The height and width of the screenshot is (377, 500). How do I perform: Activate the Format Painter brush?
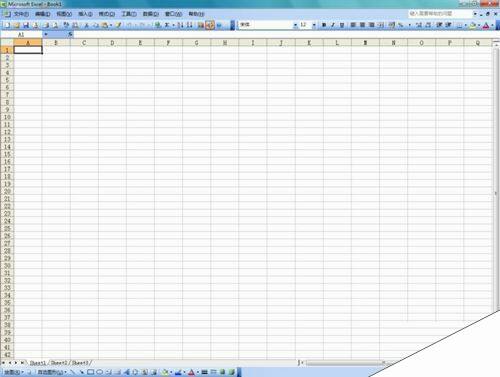tap(118, 25)
